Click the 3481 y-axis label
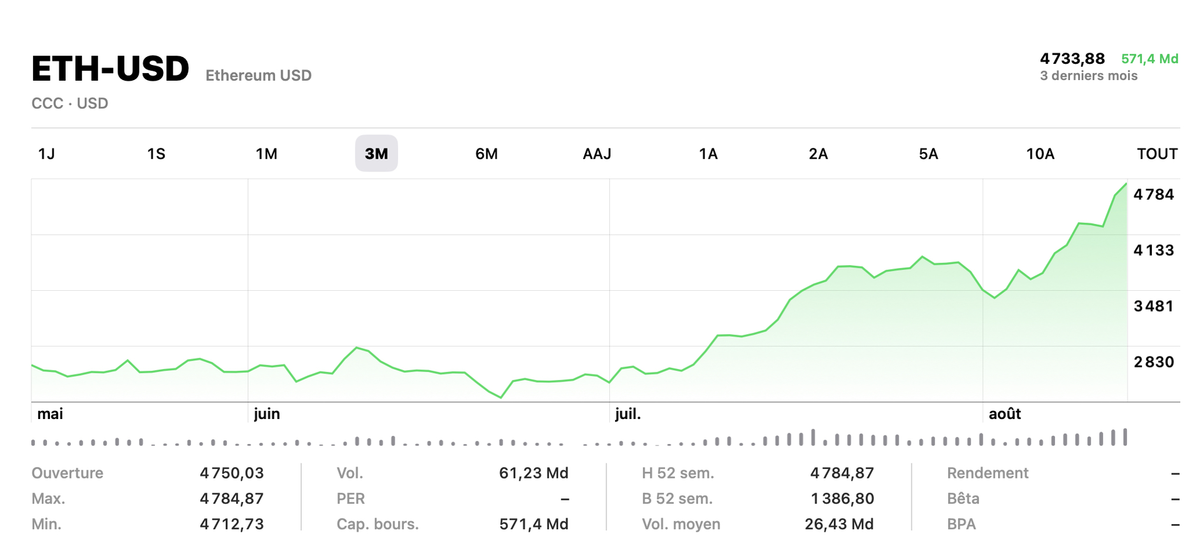This screenshot has width=1200, height=556. click(x=1154, y=306)
